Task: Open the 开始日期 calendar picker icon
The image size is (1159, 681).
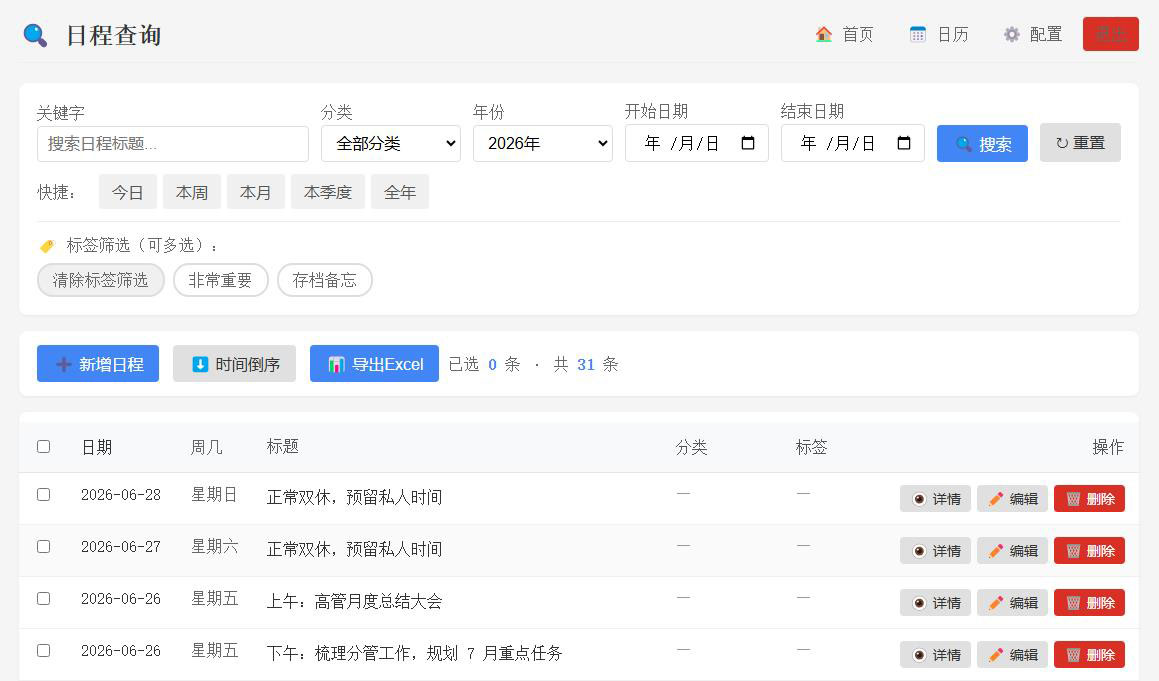Action: (748, 143)
